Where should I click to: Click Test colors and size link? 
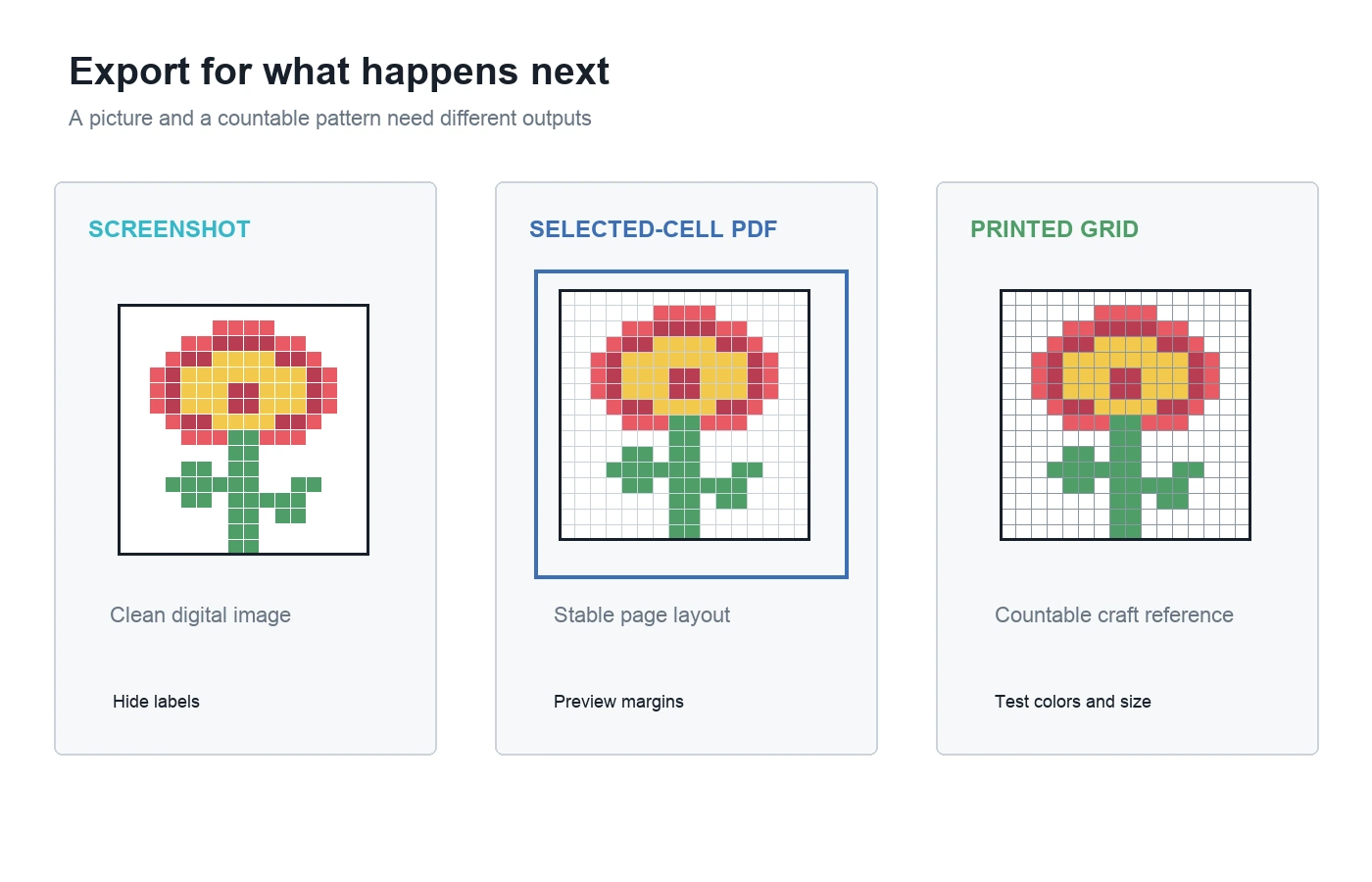1073,702
